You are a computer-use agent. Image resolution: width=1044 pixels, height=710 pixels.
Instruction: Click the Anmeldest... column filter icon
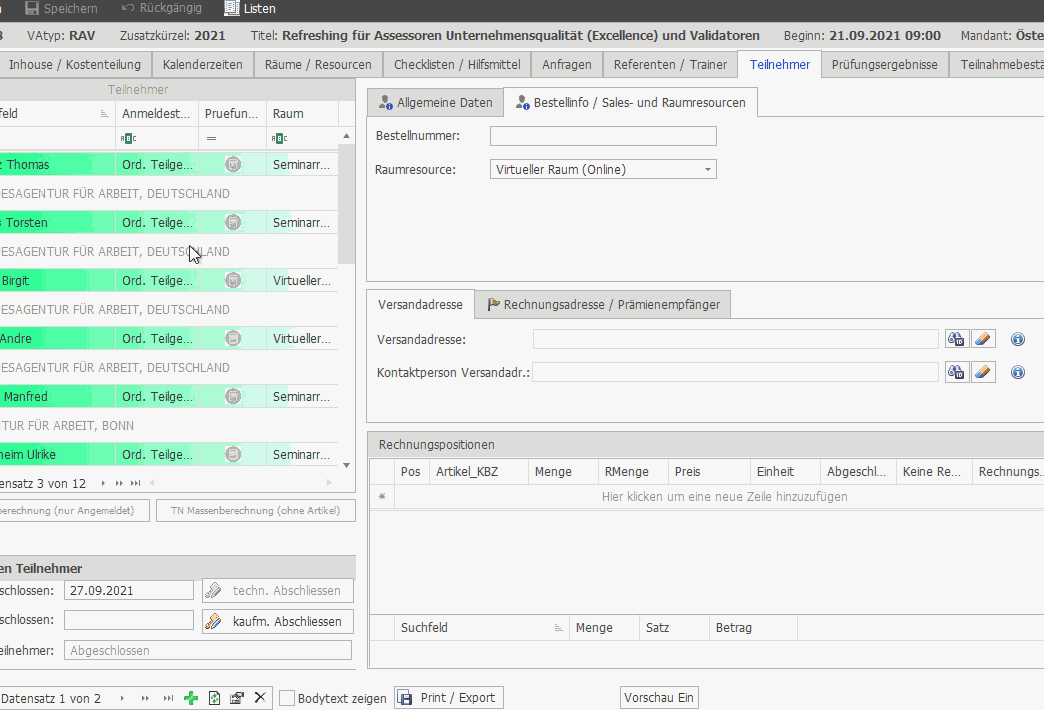pyautogui.click(x=128, y=139)
